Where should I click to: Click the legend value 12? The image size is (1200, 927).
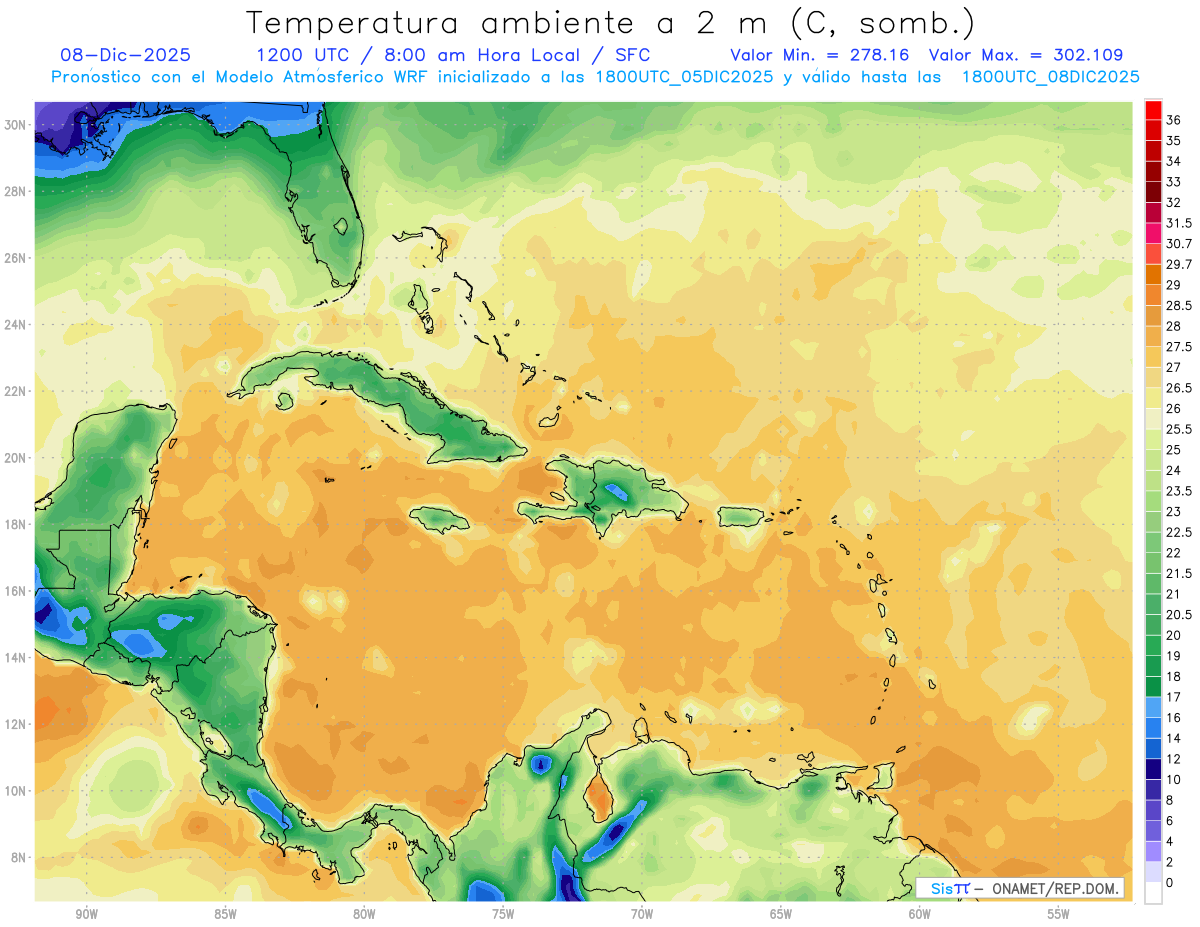click(1174, 759)
